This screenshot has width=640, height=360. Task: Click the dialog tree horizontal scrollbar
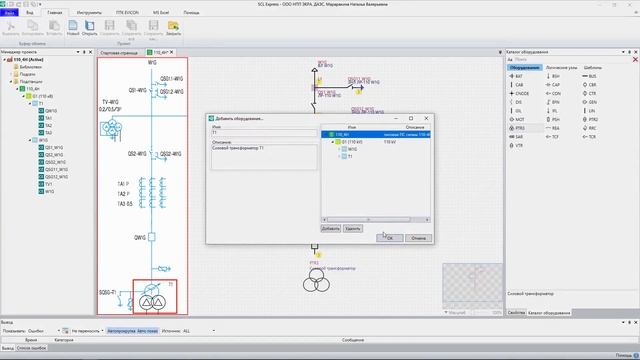[376, 220]
